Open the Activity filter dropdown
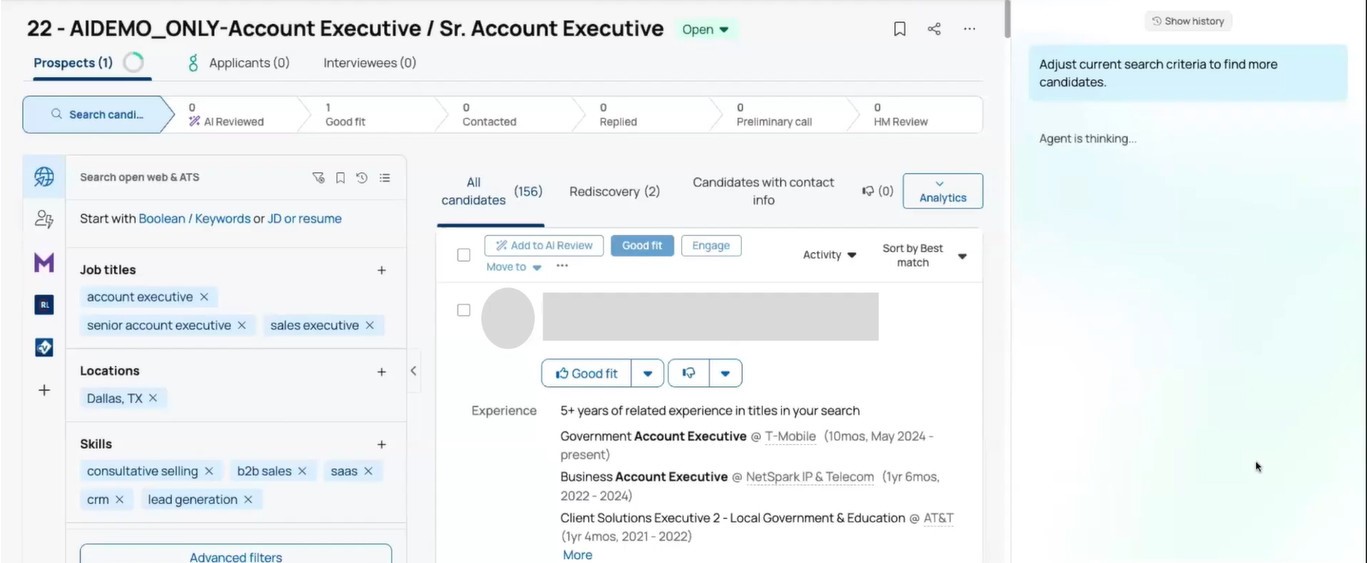The width and height of the screenshot is (1367, 563). coord(829,255)
